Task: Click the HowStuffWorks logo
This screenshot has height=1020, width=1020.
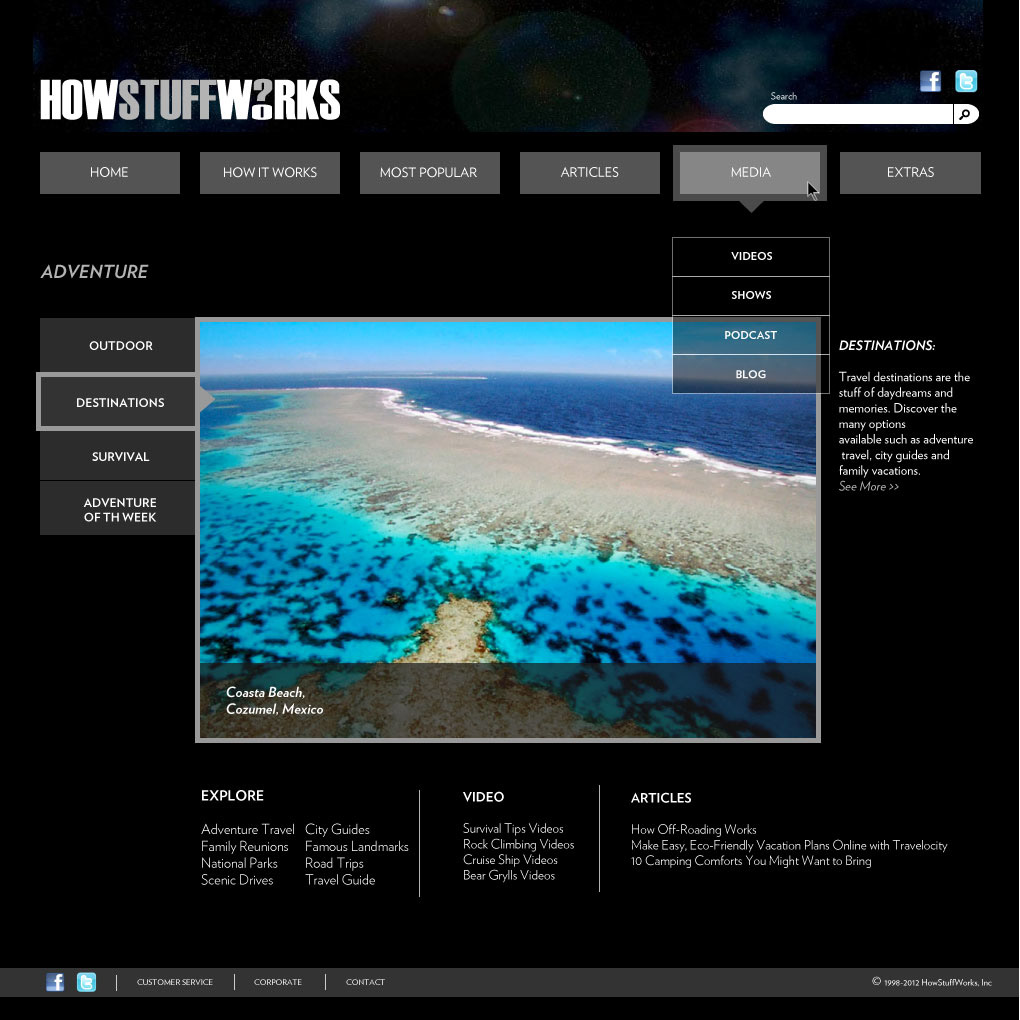Action: click(x=190, y=100)
